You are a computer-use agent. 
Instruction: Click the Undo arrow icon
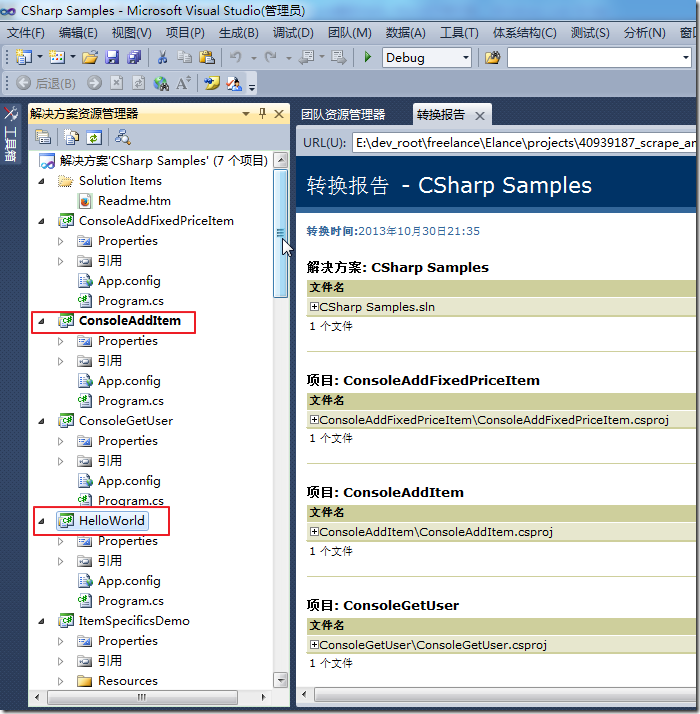click(235, 57)
